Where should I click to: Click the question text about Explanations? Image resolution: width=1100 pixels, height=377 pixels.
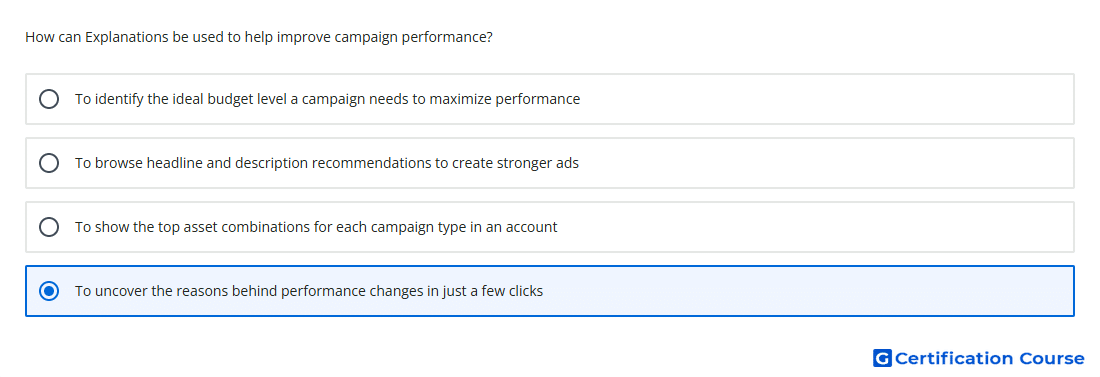[x=259, y=37]
